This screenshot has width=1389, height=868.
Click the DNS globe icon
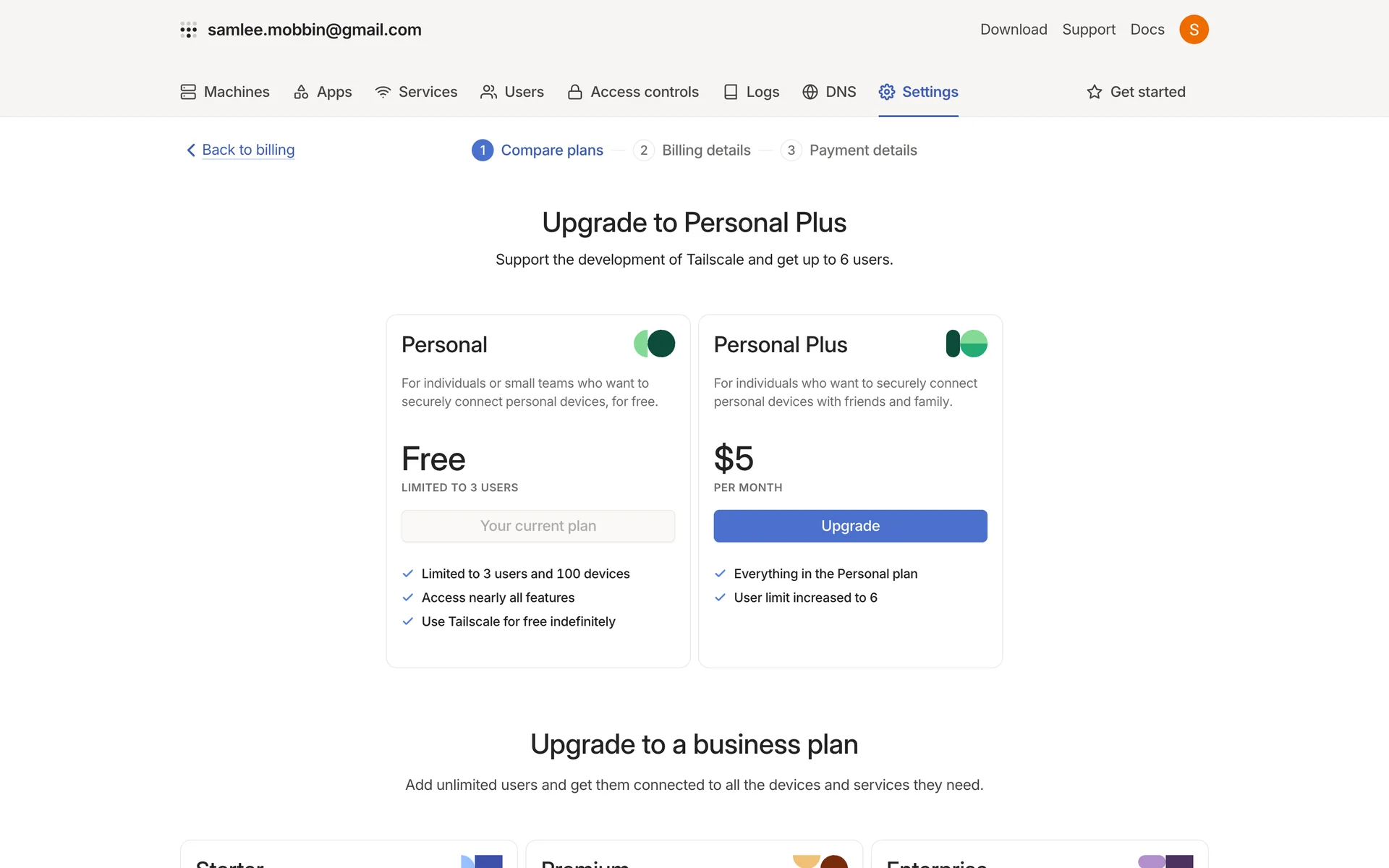click(810, 92)
